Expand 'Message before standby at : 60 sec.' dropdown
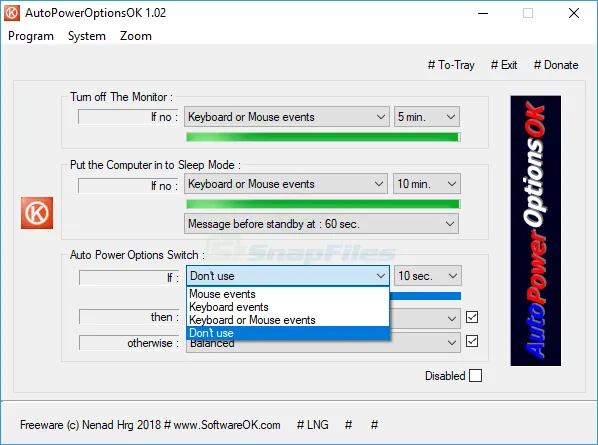 pos(322,224)
